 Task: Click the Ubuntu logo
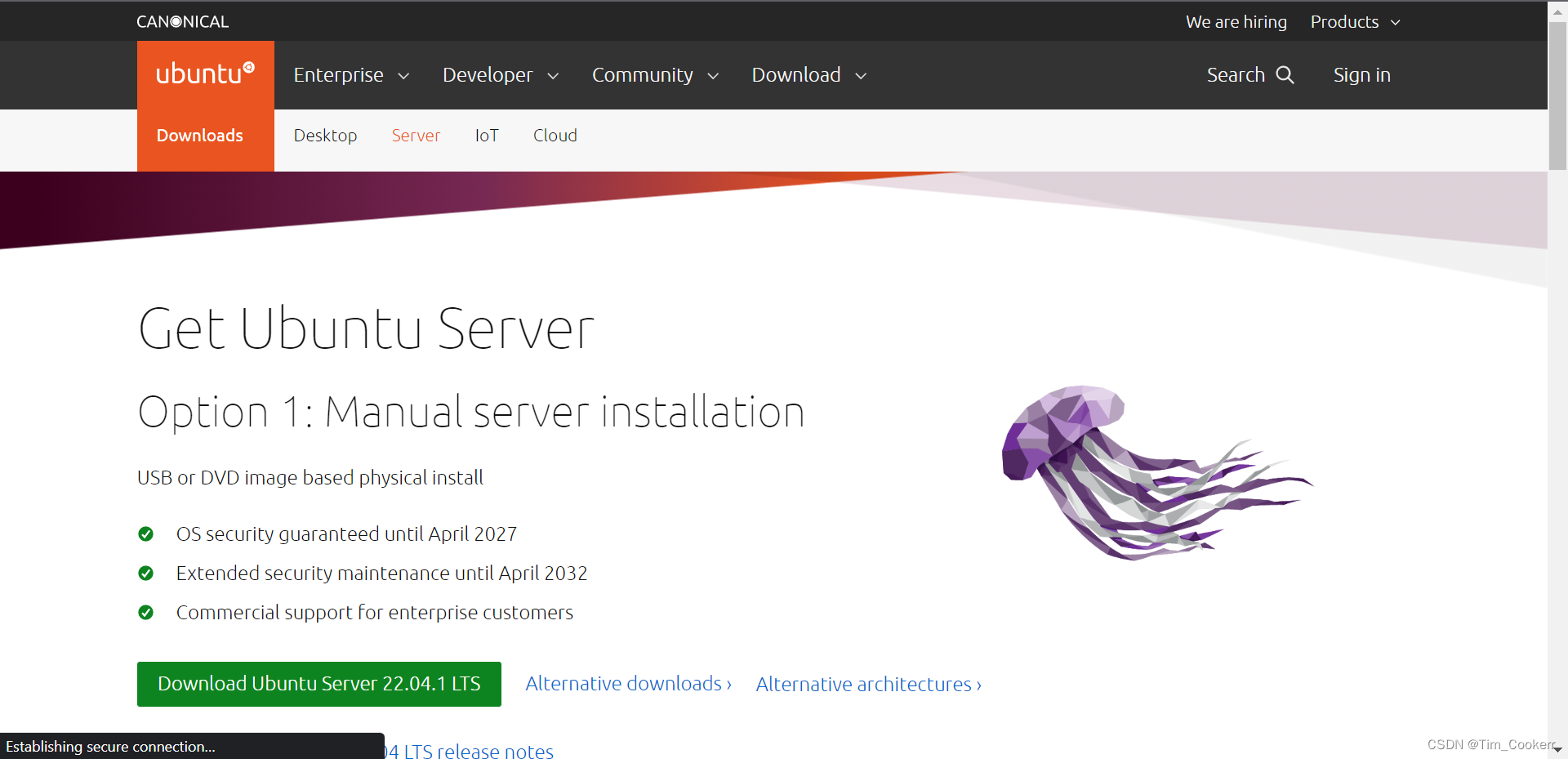205,74
